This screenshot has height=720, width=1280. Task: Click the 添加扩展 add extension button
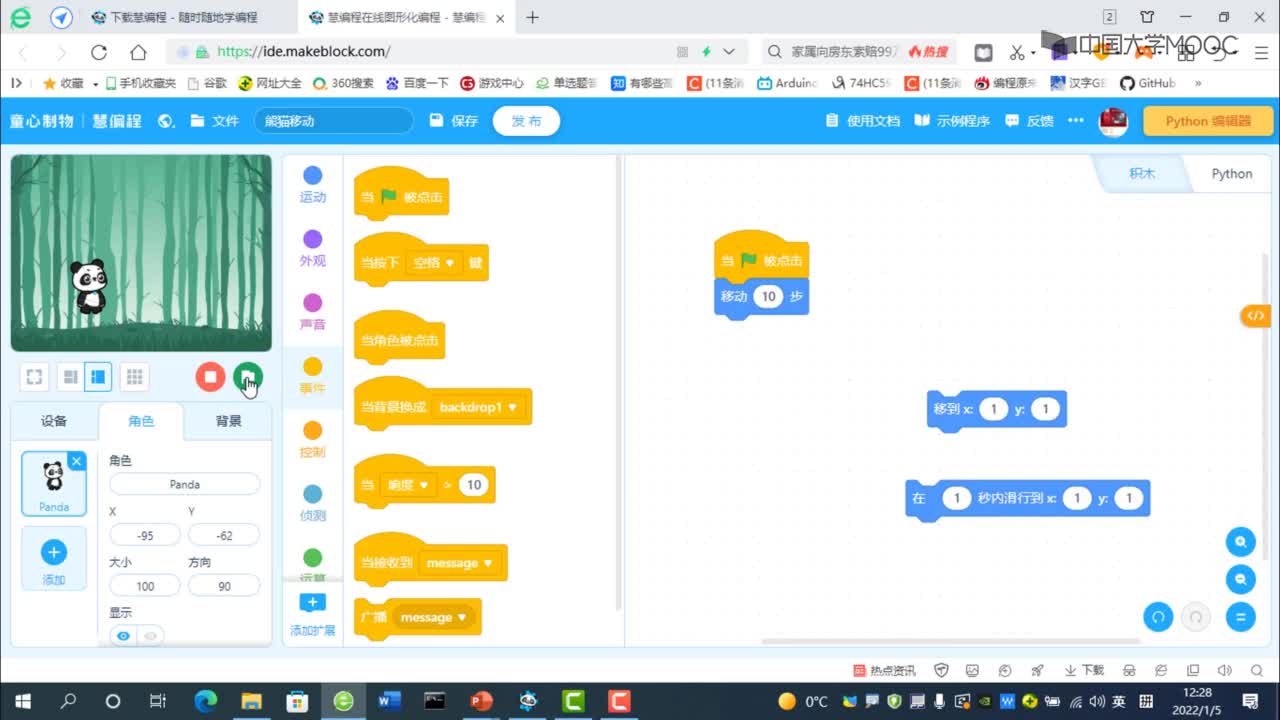point(313,614)
